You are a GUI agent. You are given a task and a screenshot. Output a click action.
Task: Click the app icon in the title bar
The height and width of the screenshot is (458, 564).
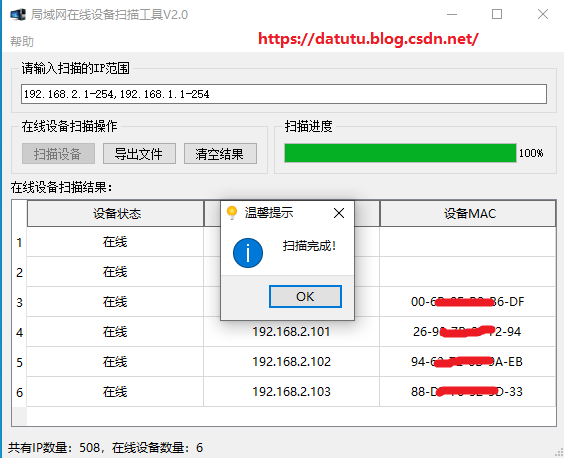pos(18,15)
